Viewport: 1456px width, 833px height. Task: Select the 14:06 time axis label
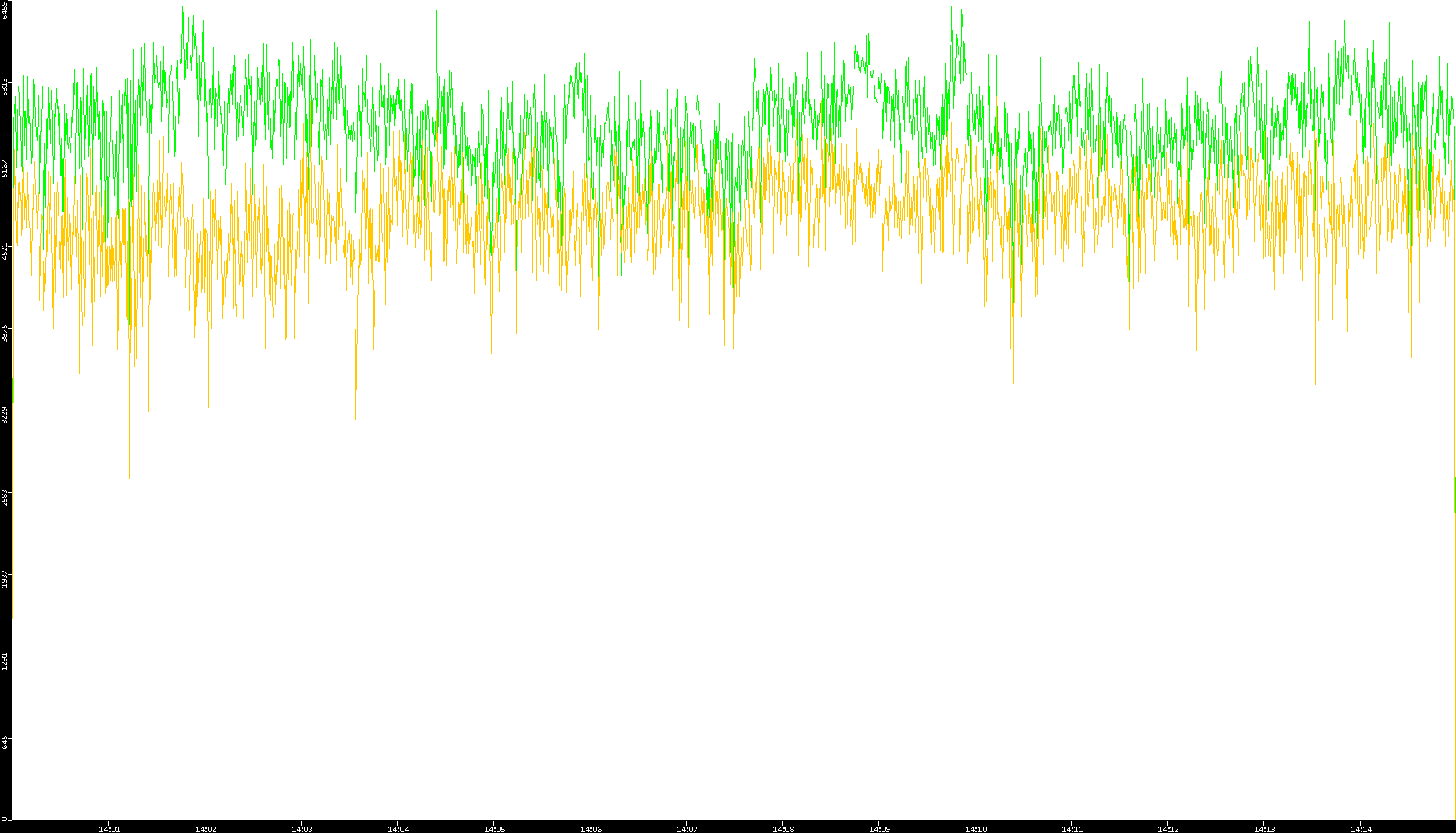click(590, 829)
